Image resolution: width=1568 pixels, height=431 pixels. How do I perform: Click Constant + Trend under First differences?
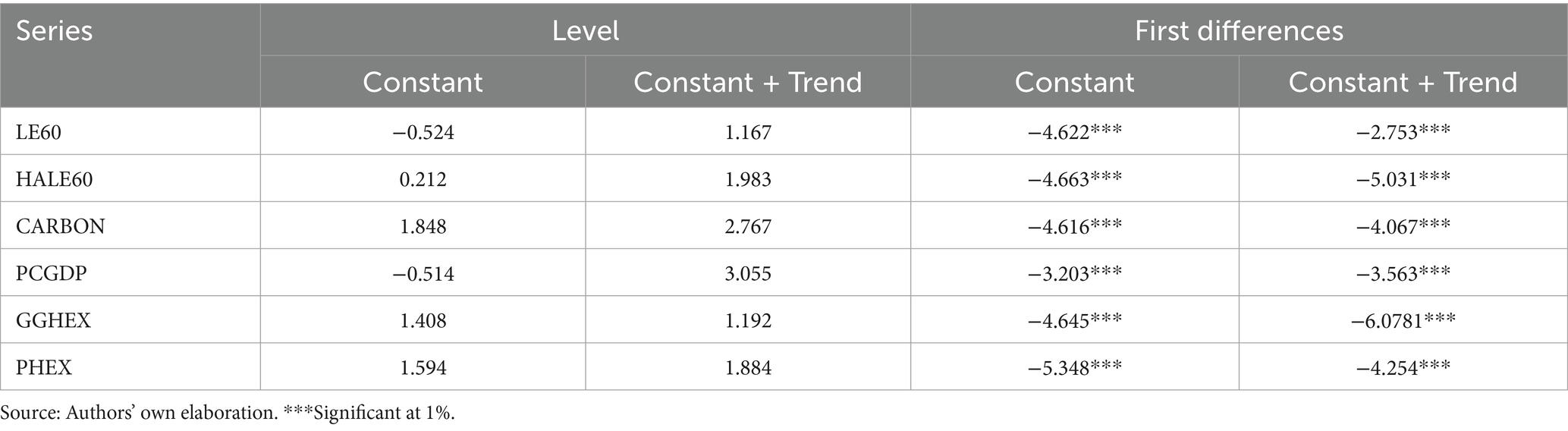tap(1403, 82)
